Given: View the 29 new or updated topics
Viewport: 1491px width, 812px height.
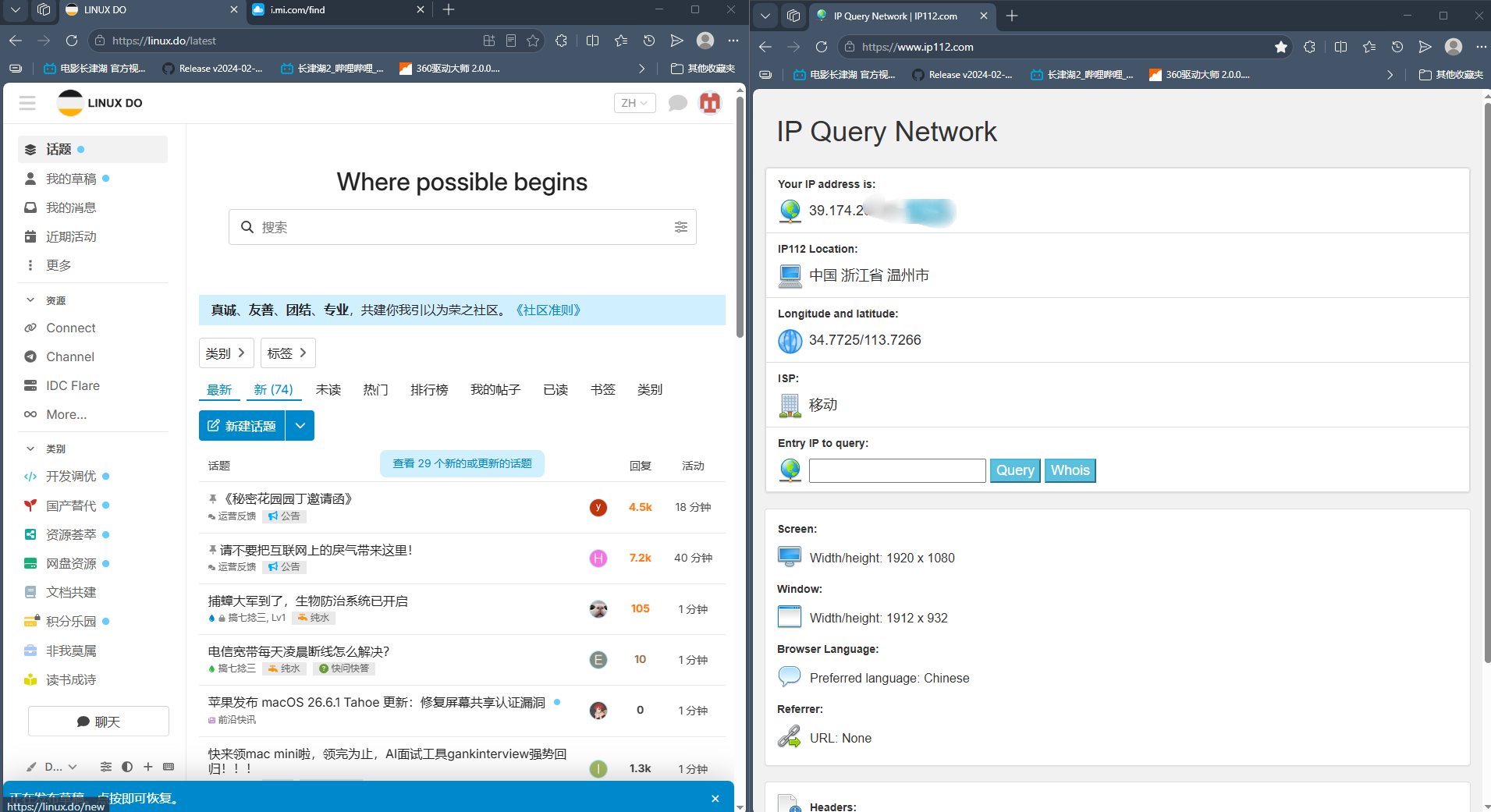Looking at the screenshot, I should 462,463.
